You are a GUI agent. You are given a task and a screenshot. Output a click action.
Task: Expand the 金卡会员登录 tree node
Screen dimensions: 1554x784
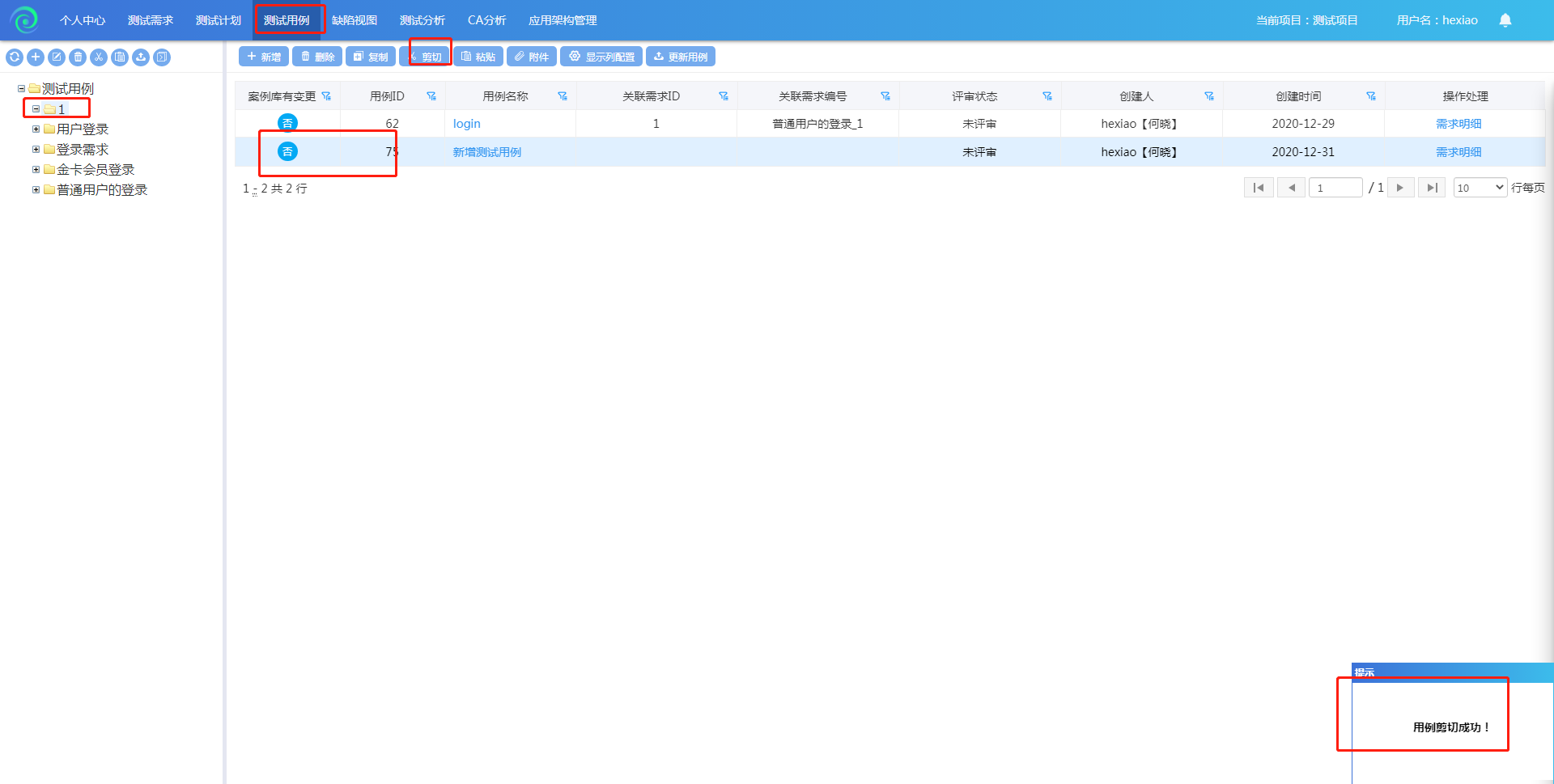[36, 169]
